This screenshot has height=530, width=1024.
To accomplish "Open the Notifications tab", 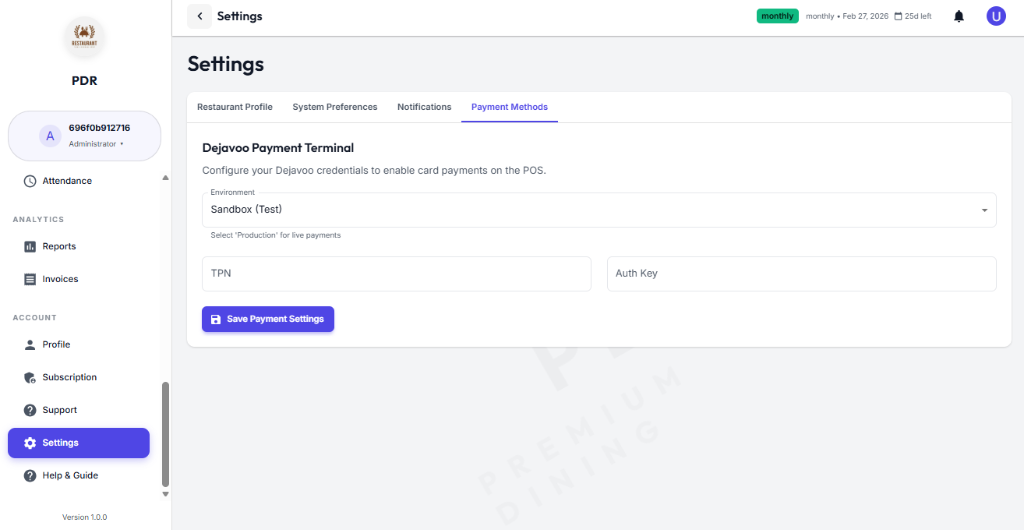I will click(x=424, y=107).
